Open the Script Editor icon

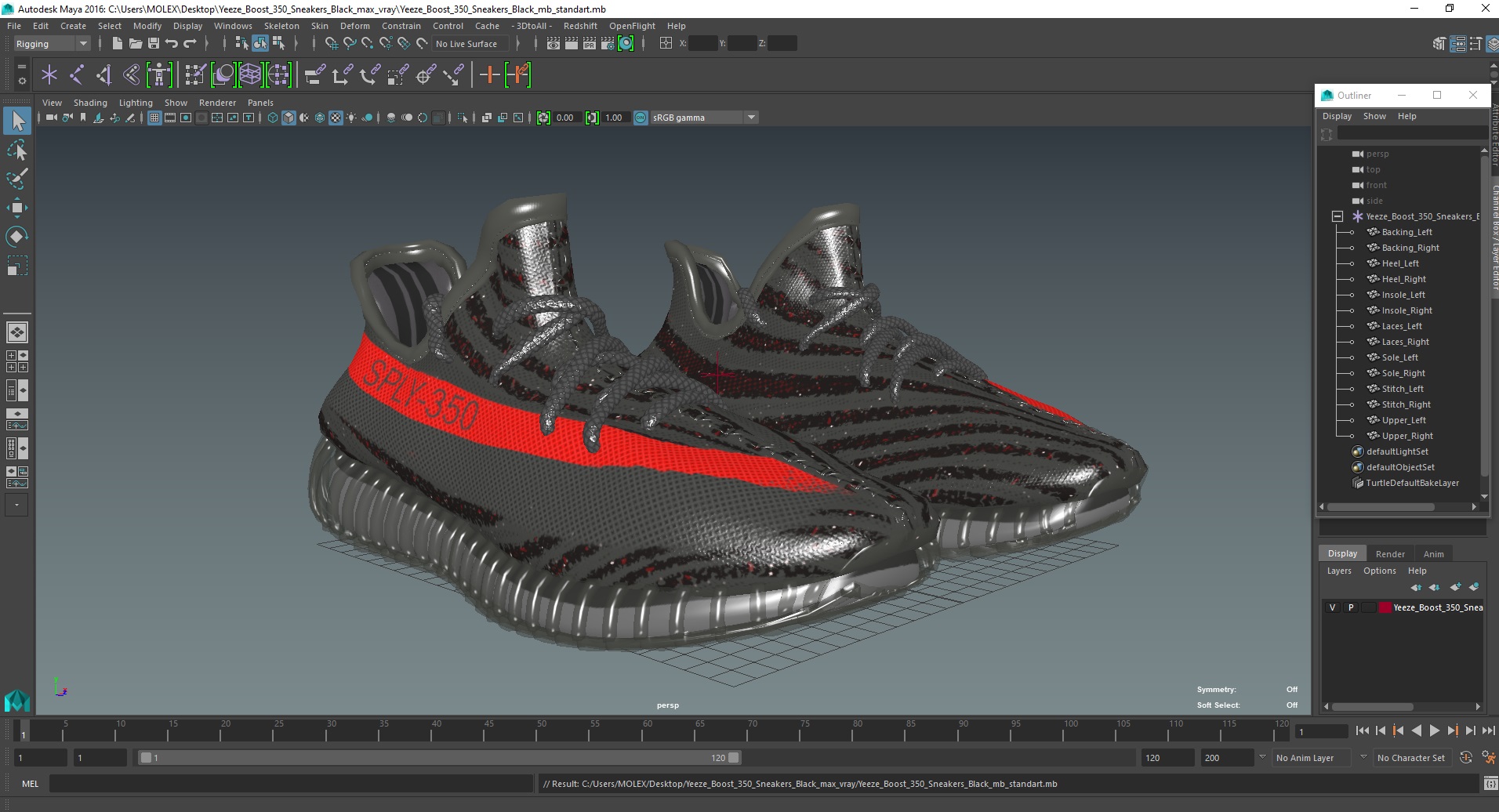point(1490,784)
